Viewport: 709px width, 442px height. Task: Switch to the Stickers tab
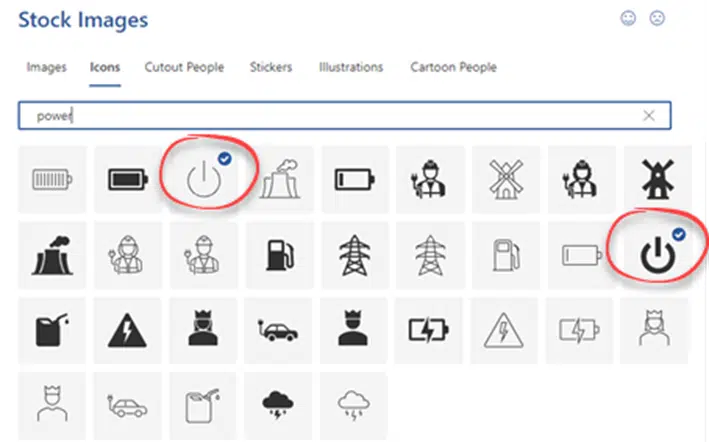pyautogui.click(x=271, y=67)
